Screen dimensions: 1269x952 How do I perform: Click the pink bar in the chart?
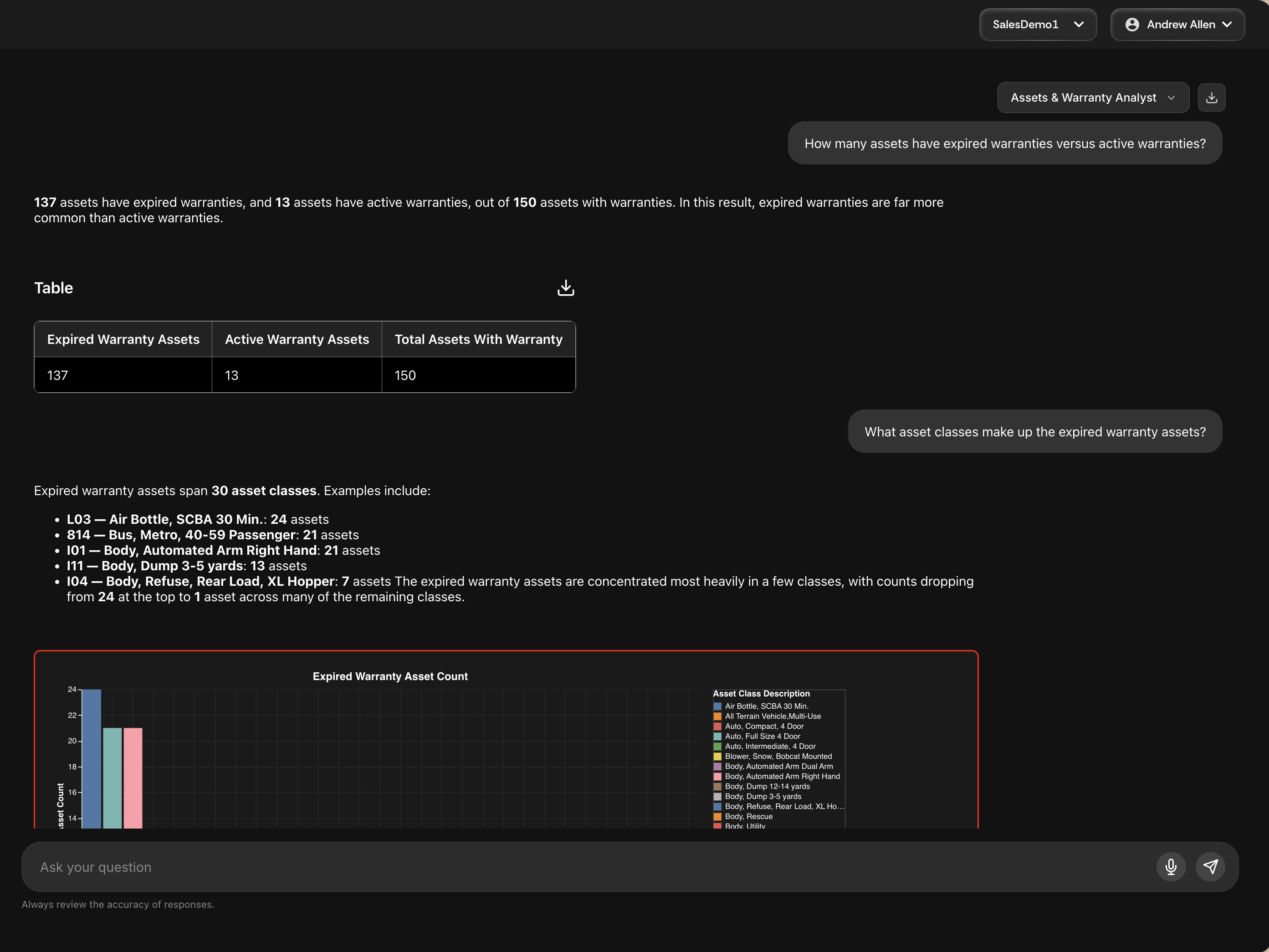(x=133, y=778)
